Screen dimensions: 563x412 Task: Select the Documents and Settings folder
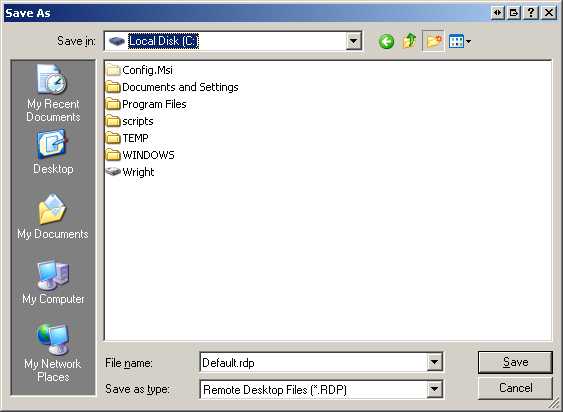(172, 87)
